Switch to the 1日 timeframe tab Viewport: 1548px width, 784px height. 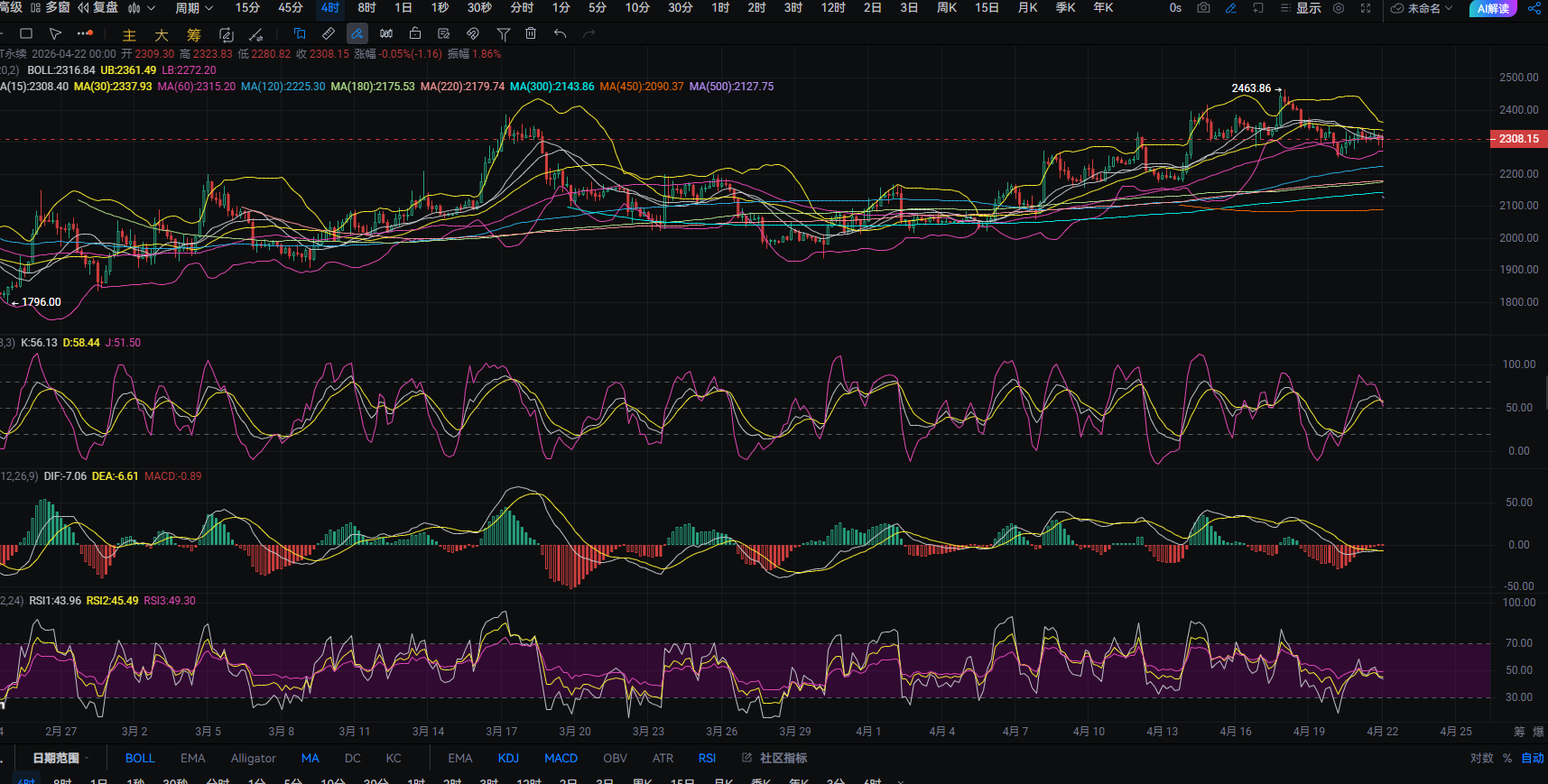point(403,8)
